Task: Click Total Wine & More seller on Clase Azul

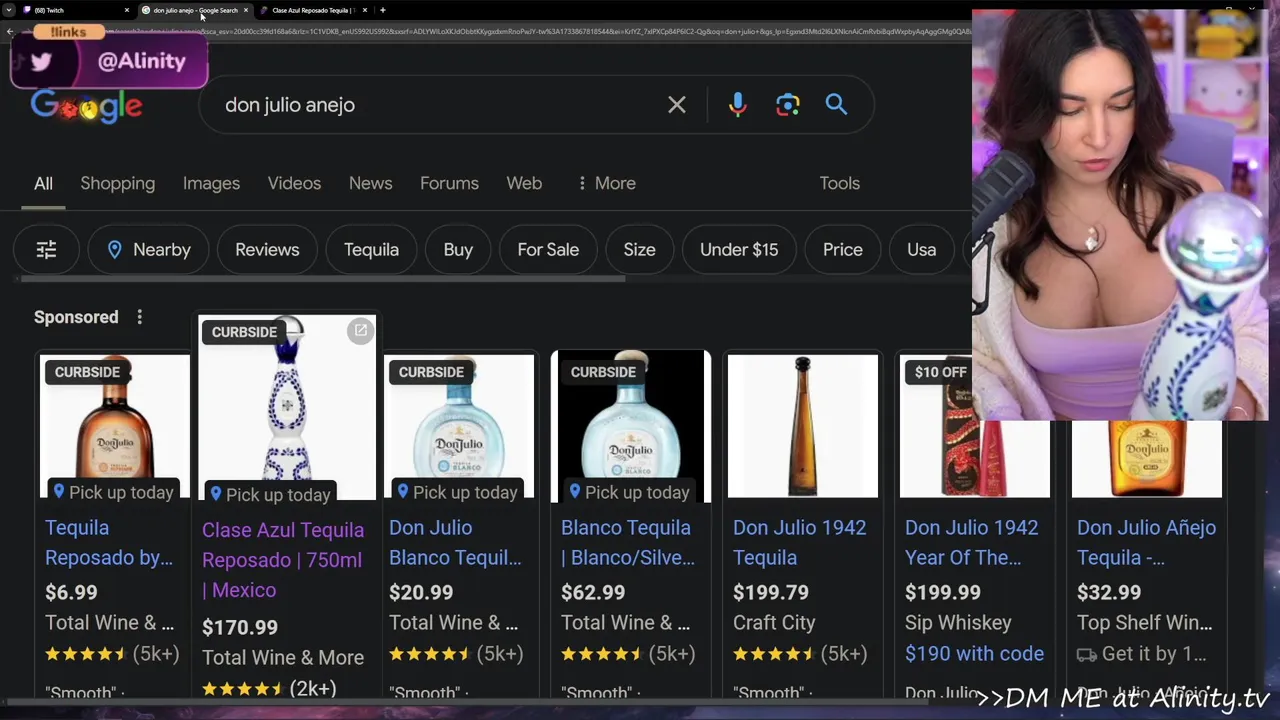Action: pos(283,657)
